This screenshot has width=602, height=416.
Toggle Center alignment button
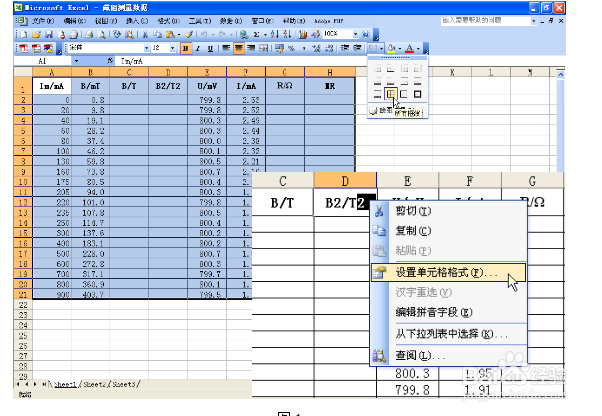tap(238, 48)
